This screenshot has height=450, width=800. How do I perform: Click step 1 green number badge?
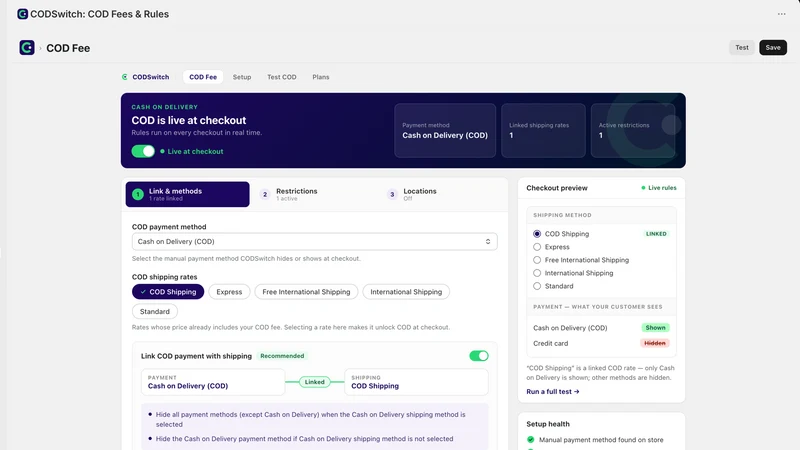[138, 194]
